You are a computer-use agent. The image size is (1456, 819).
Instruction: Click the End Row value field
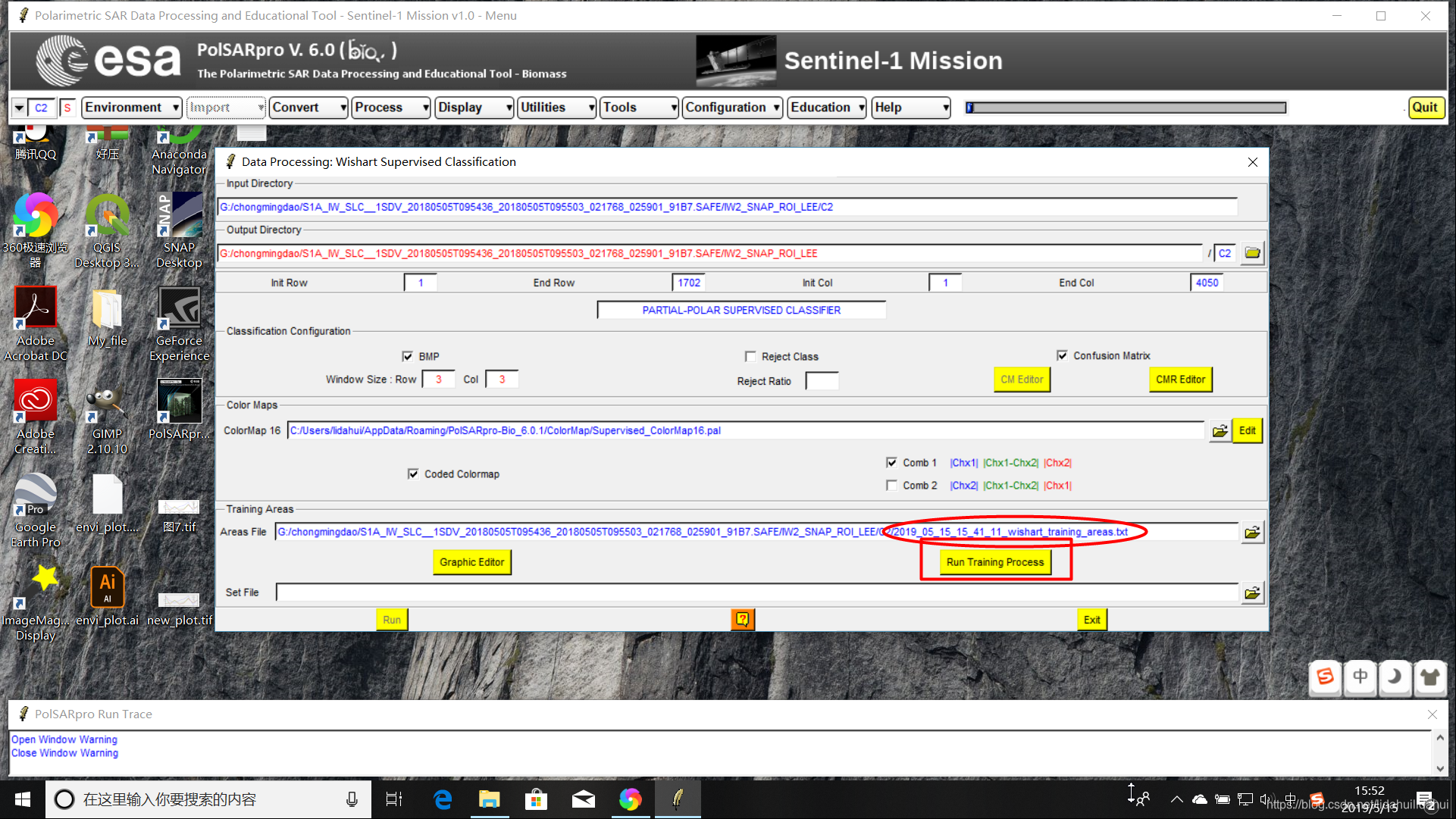pyautogui.click(x=688, y=283)
